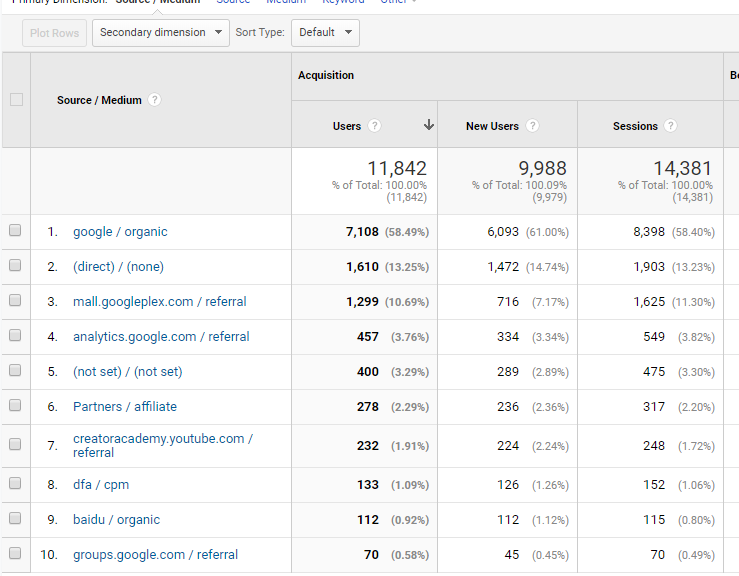The width and height of the screenshot is (739, 576).
Task: Check the baidu / organic row checkbox
Action: tap(15, 518)
